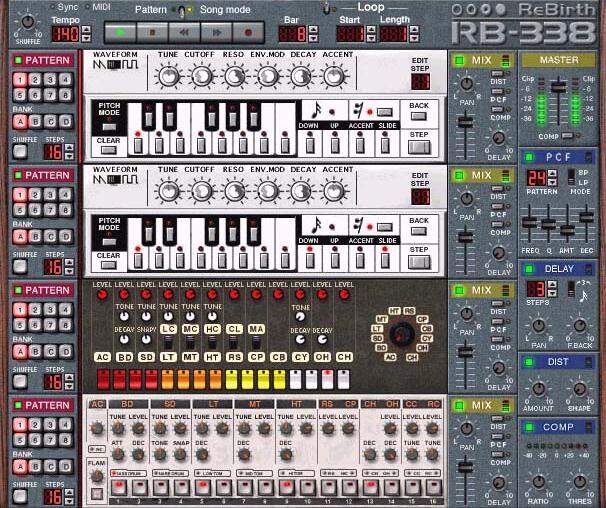This screenshot has height=508, width=606.
Task: Click the Reso knob on first synth
Action: 234,76
